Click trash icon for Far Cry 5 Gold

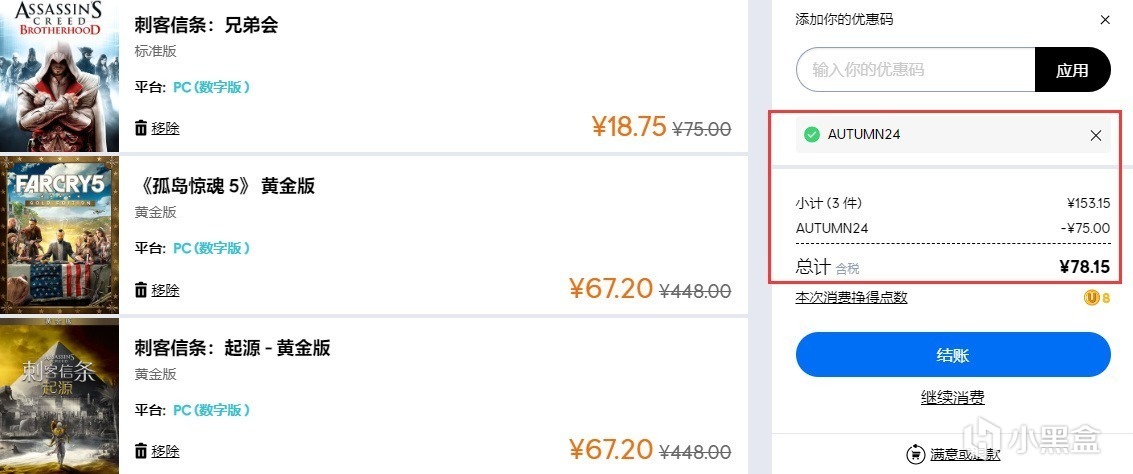(x=141, y=290)
